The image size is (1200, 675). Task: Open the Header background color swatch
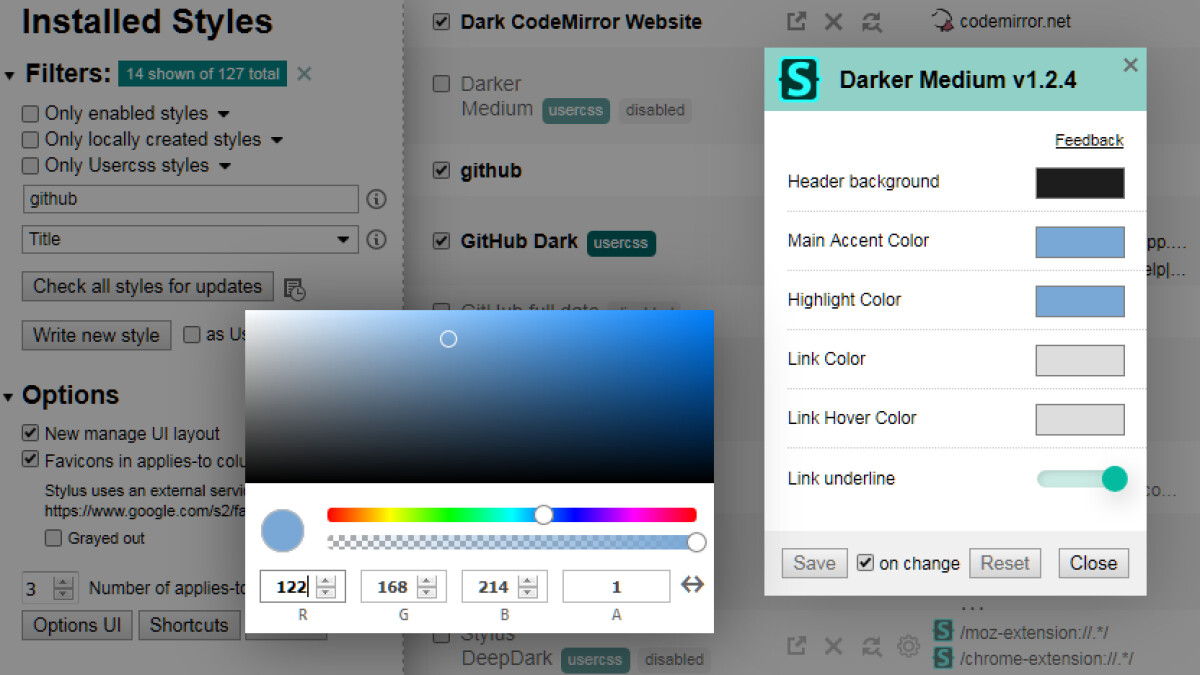pyautogui.click(x=1079, y=183)
